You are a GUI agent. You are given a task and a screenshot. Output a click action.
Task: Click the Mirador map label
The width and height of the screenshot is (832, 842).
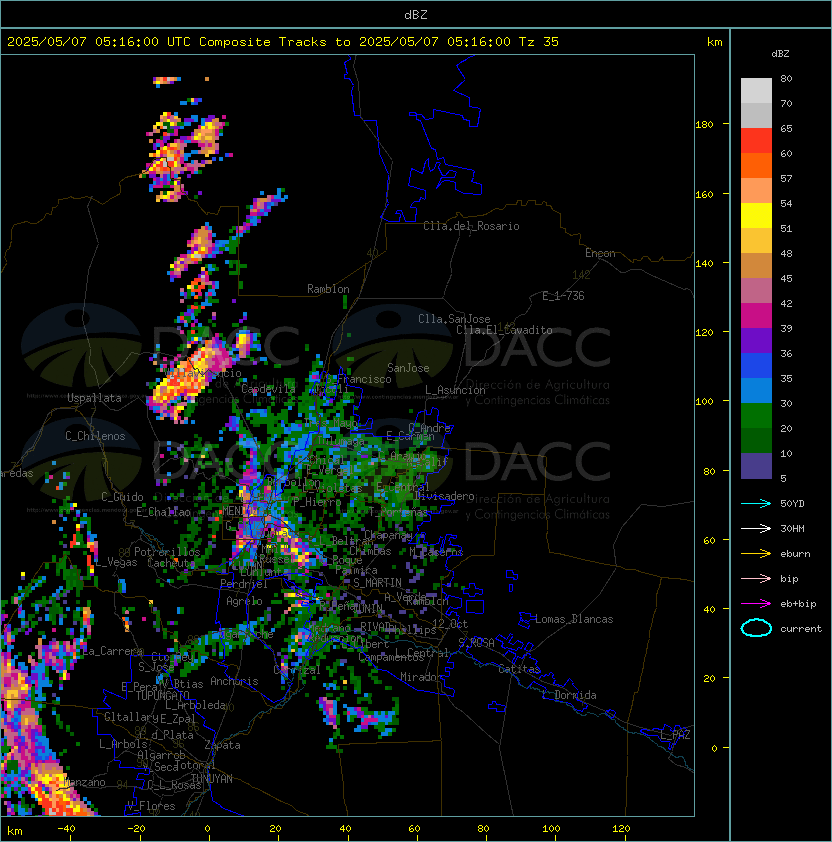click(421, 677)
